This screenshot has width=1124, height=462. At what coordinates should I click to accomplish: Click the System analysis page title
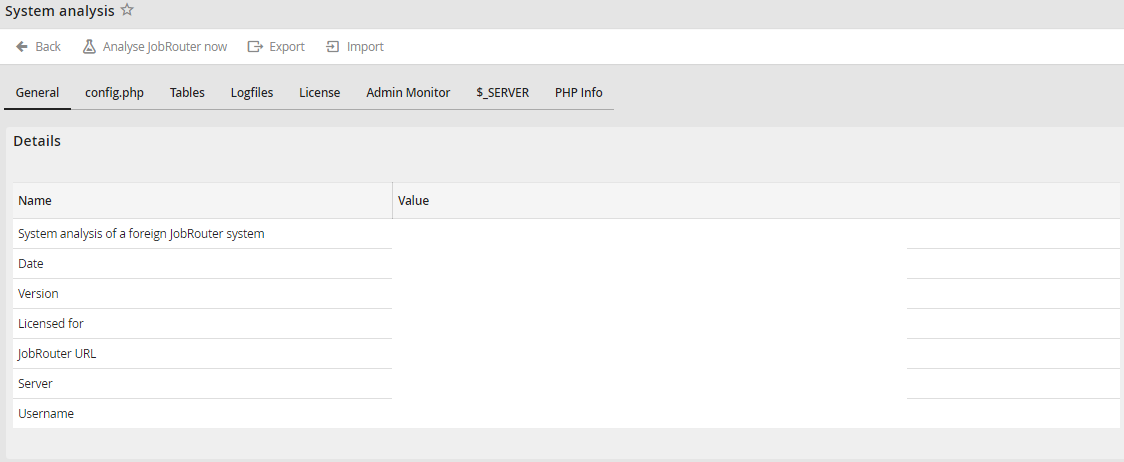coord(59,11)
